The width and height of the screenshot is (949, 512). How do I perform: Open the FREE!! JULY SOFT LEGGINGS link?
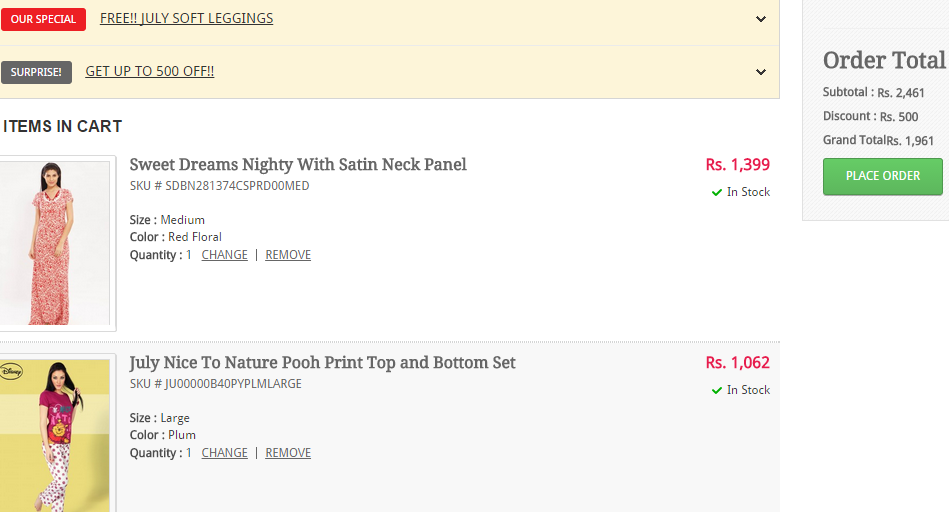(x=186, y=19)
